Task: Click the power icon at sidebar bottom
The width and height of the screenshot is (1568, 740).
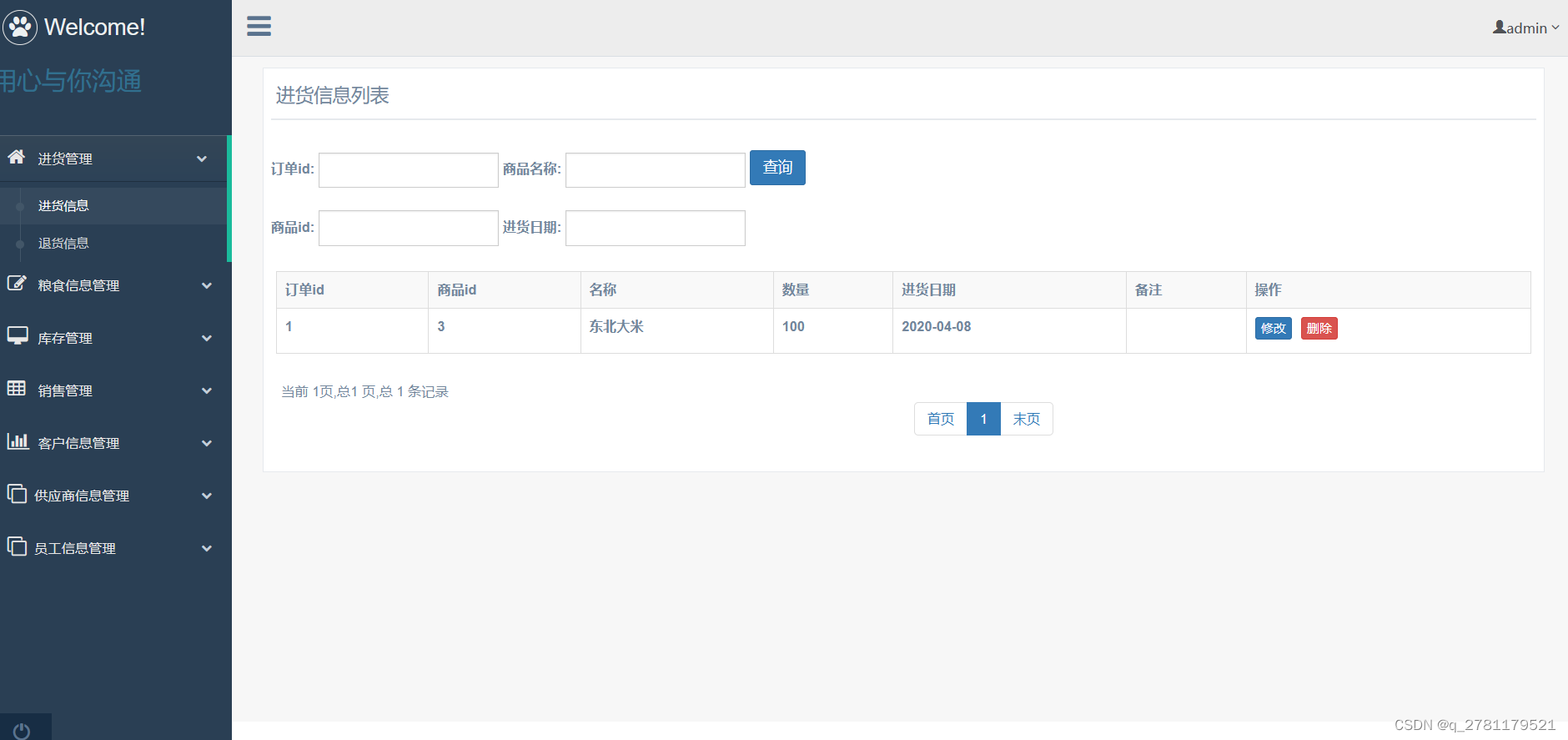Action: 22,731
